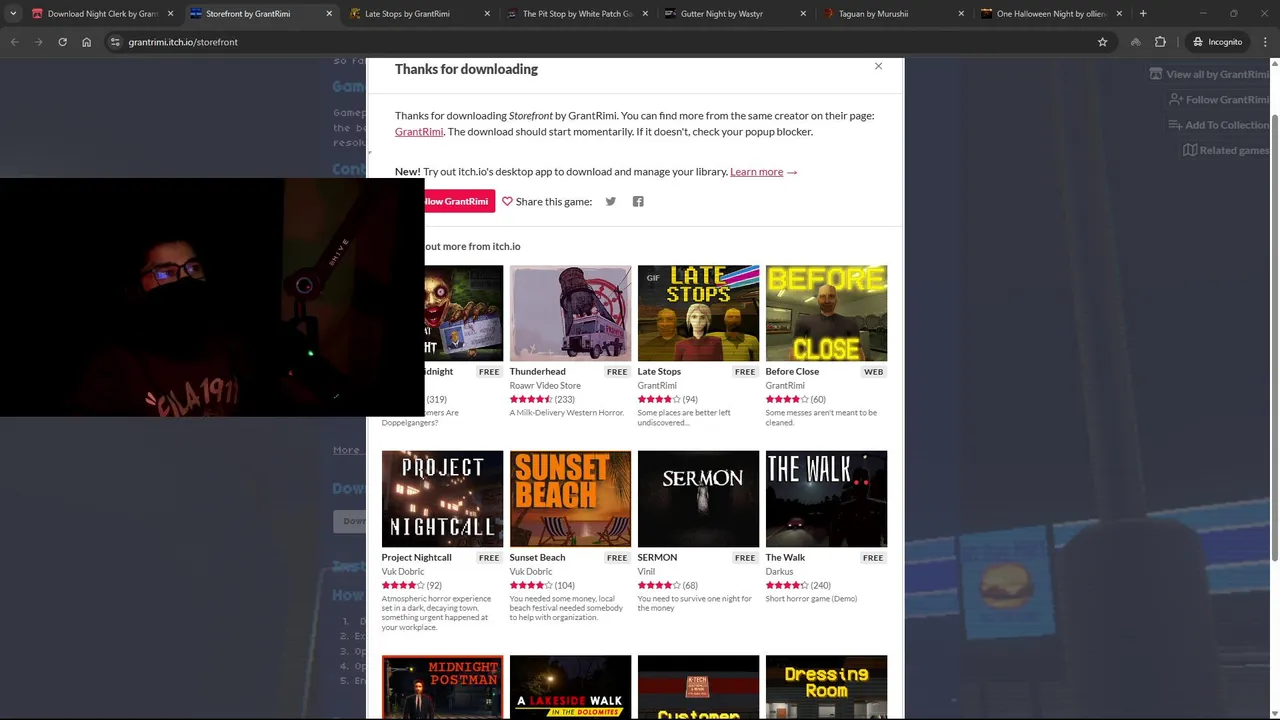The image size is (1280, 720).
Task: Open the Chrome three-dot menu
Action: (x=1266, y=42)
